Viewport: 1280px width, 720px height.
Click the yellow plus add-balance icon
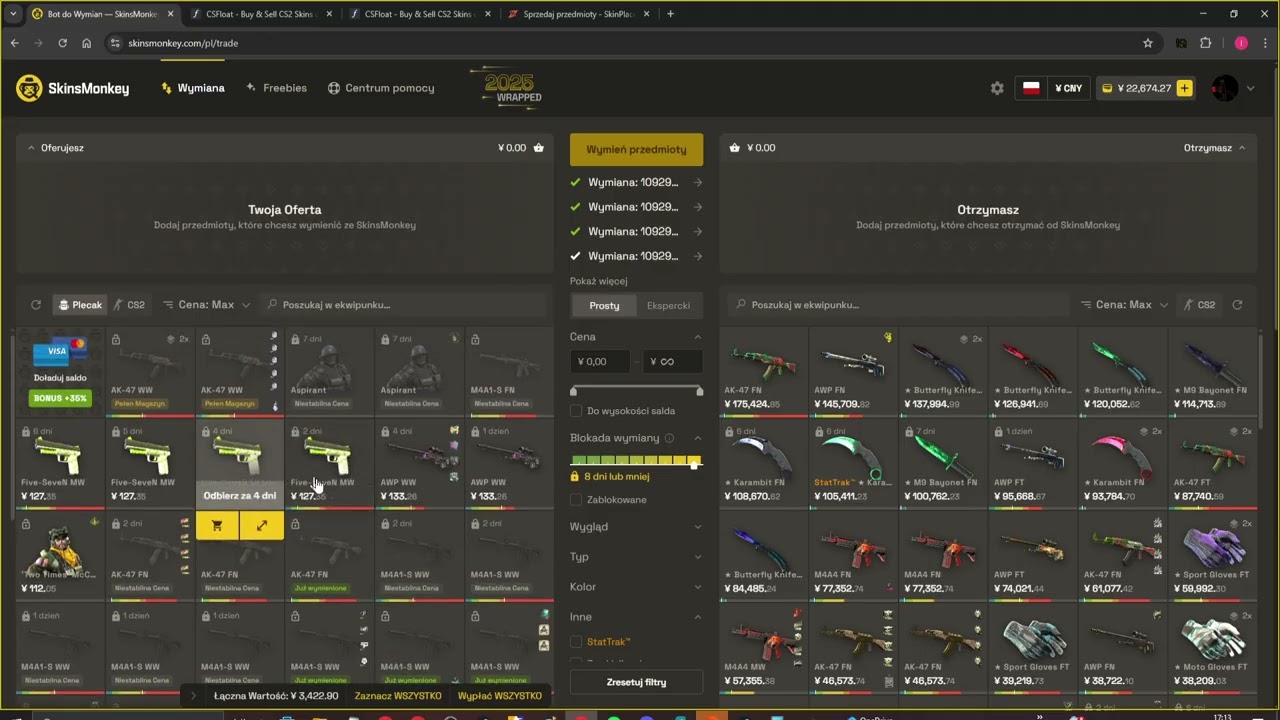click(1185, 88)
